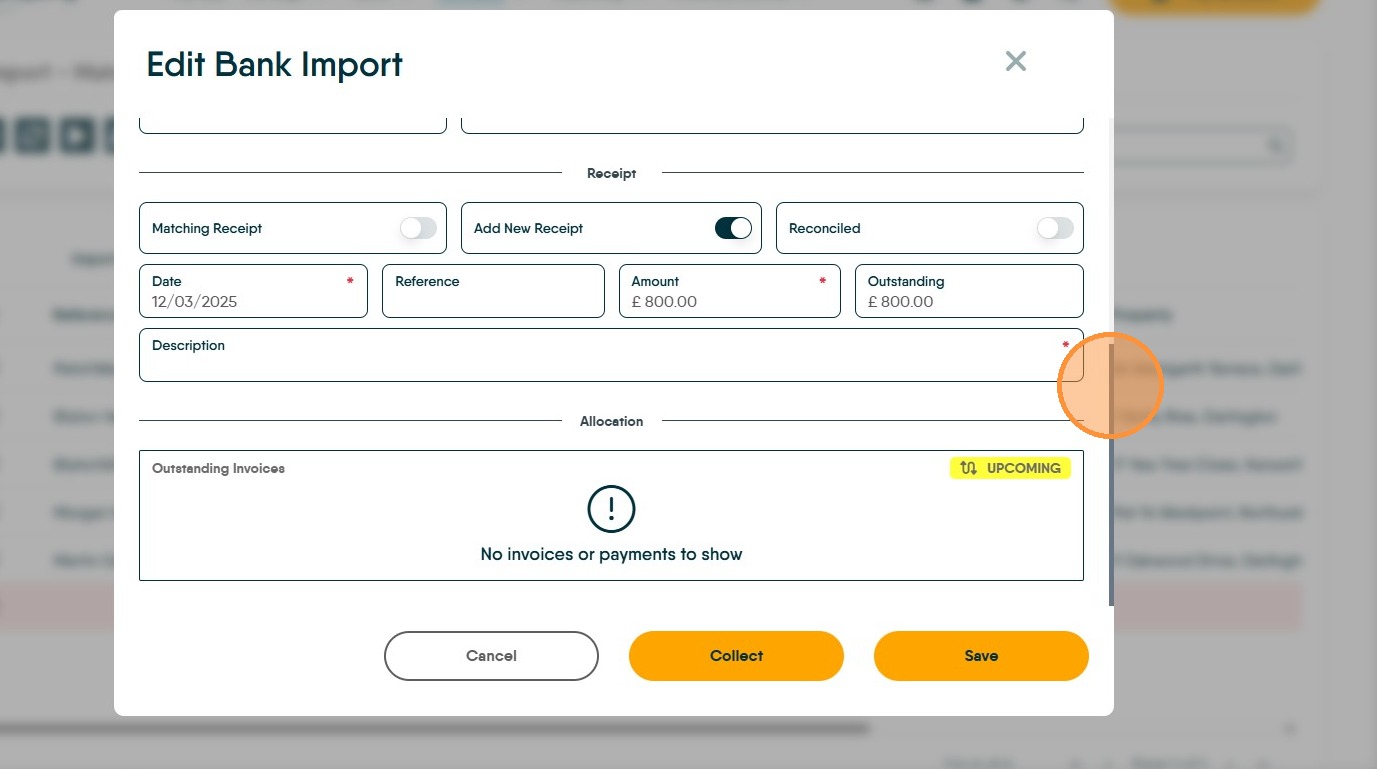The image size is (1377, 769).
Task: Click the wide partially visible field above Receipt
Action: (x=771, y=125)
